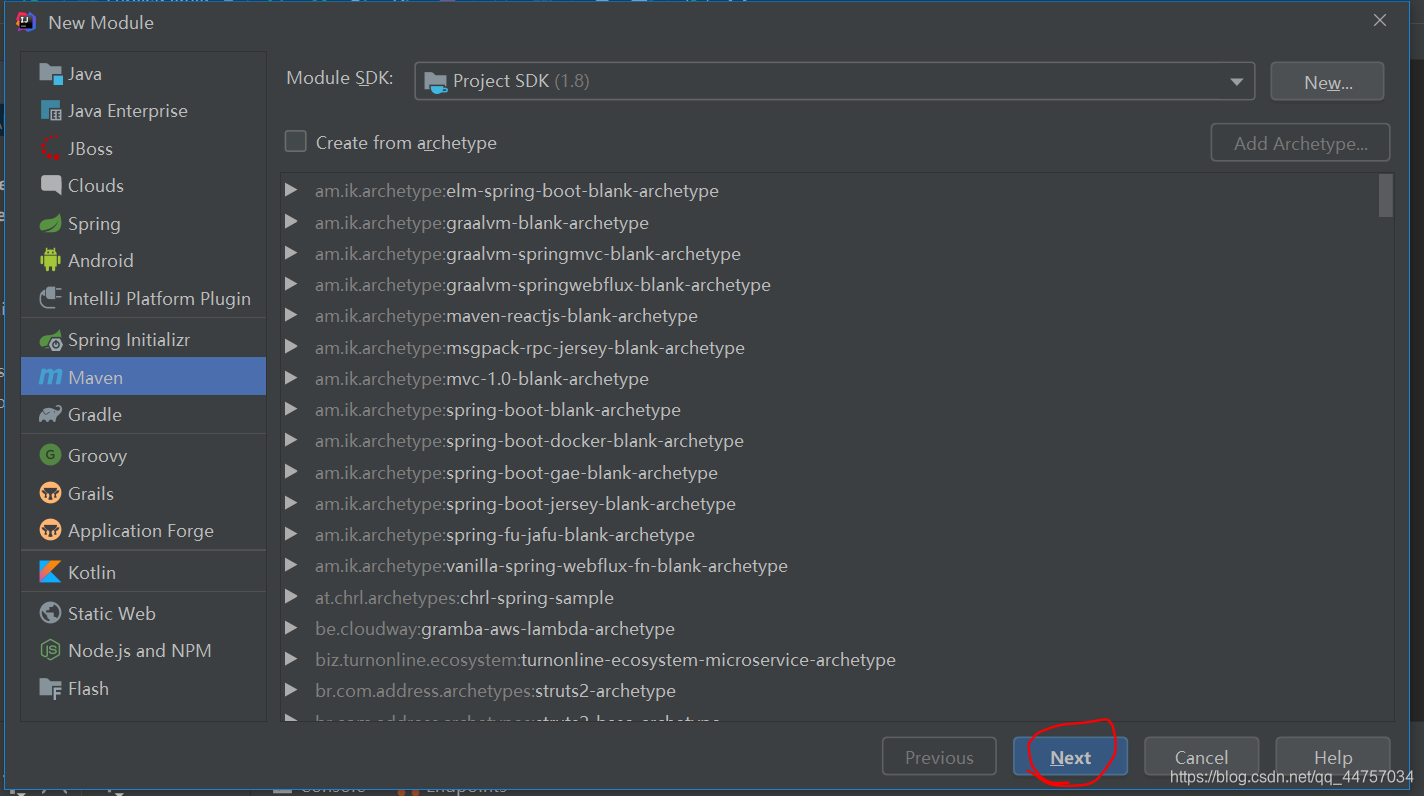
Task: Click the Static Web globe icon
Action: pos(51,613)
